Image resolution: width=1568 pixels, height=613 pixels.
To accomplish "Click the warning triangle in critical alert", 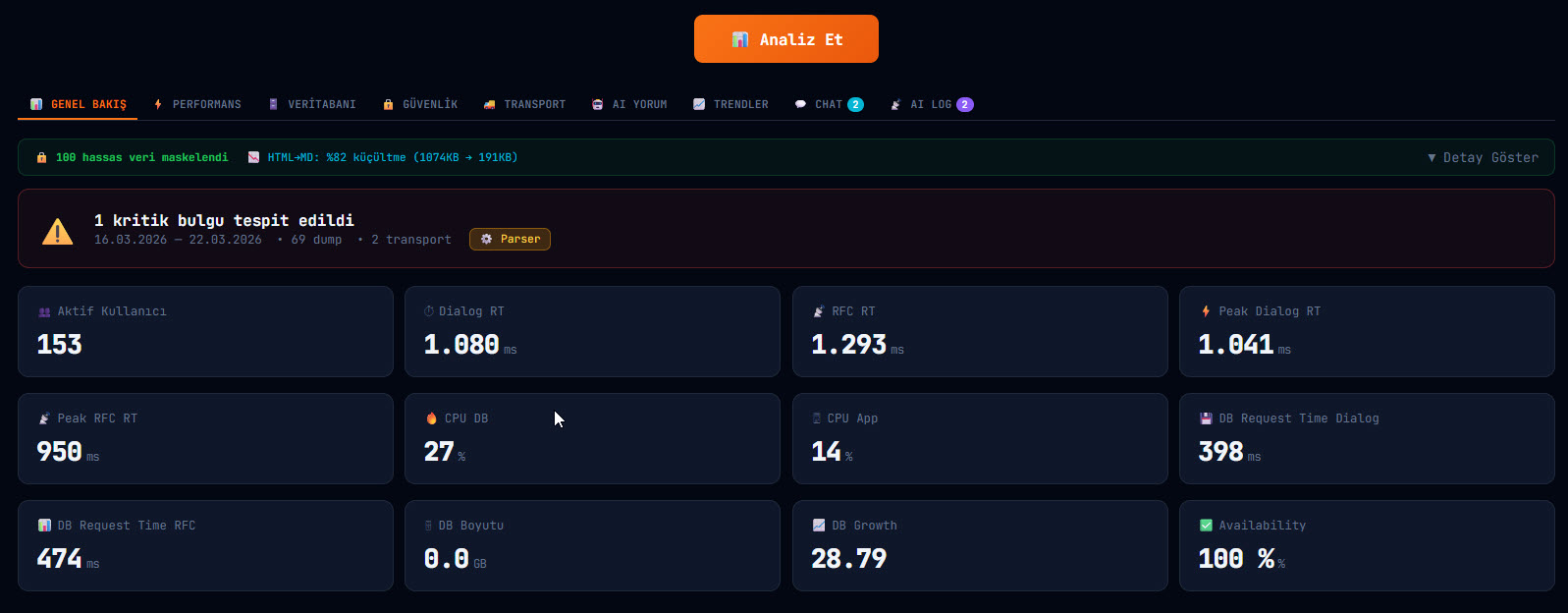I will (57, 231).
